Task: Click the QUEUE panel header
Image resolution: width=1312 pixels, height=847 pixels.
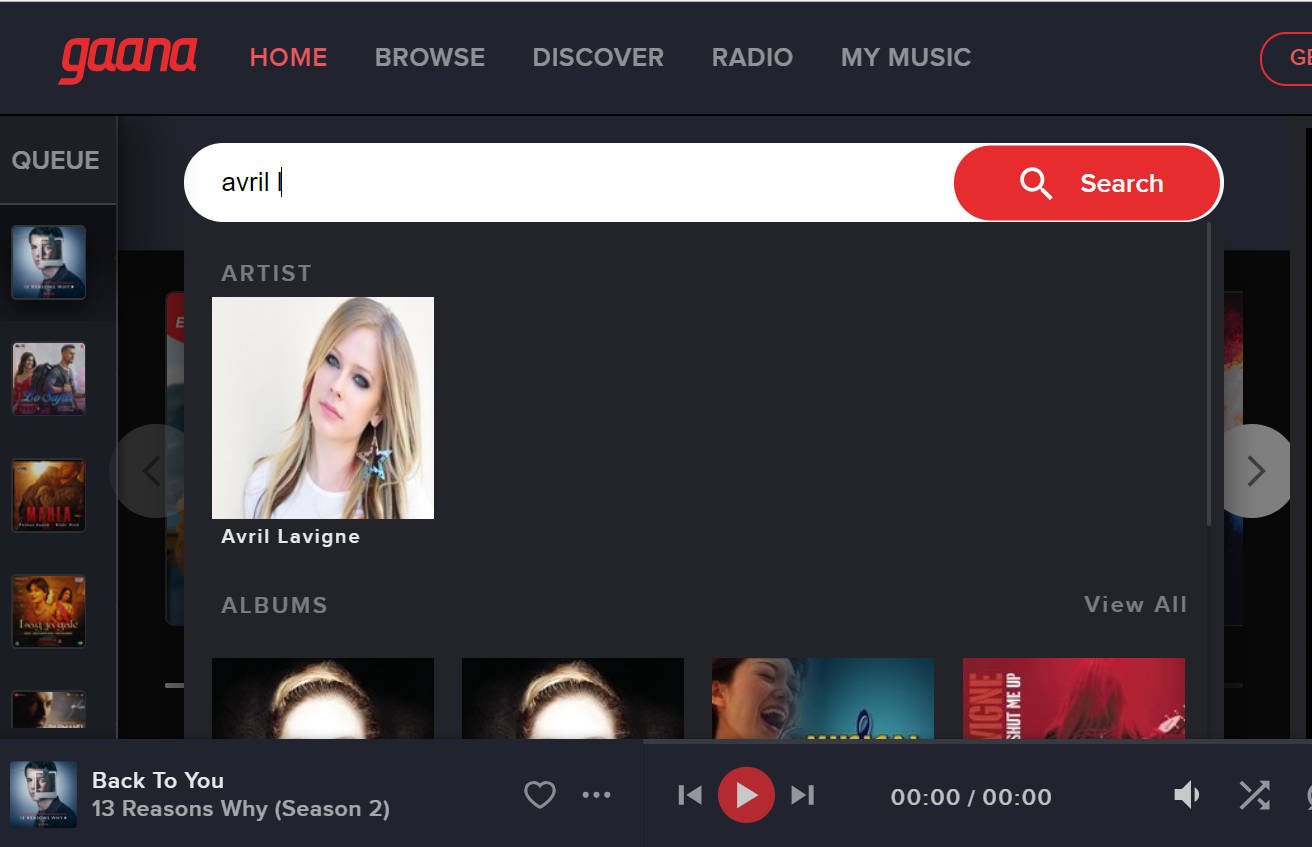Action: [x=56, y=160]
